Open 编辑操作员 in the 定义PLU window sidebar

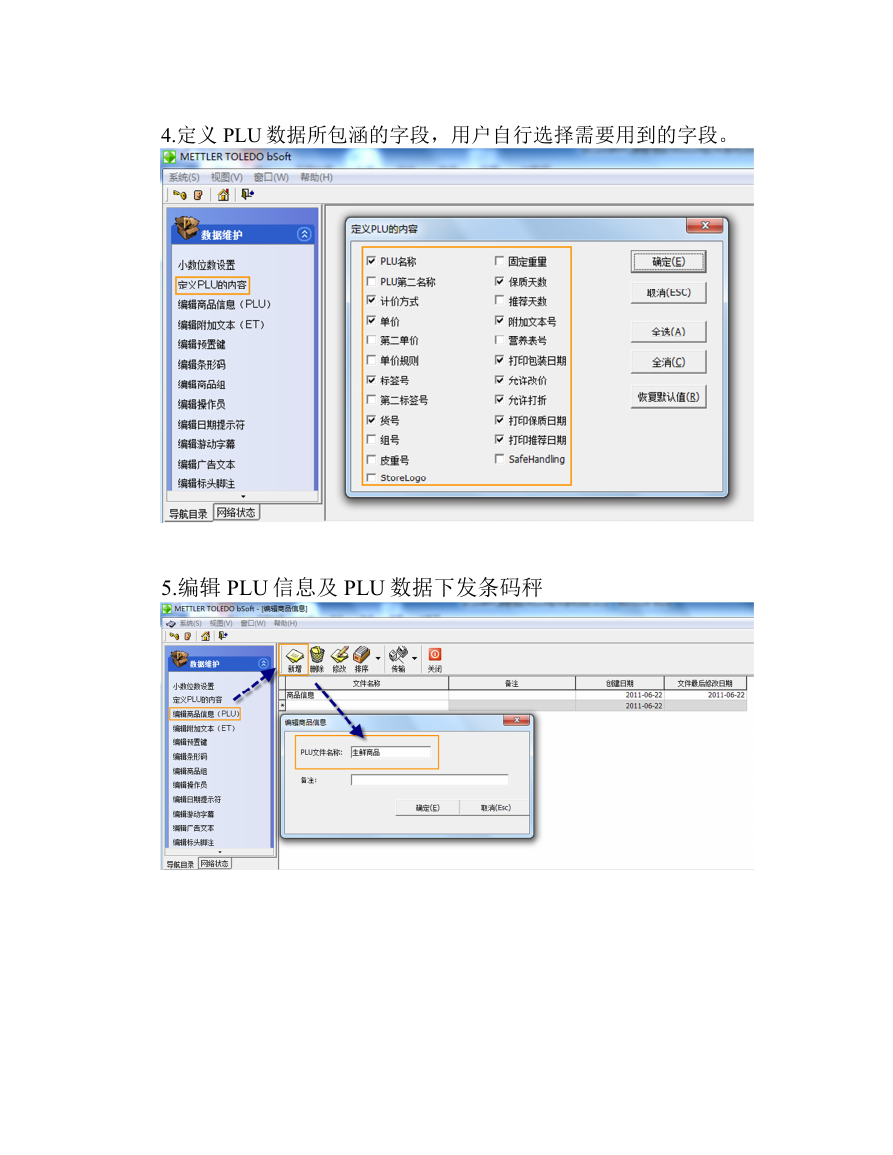(x=202, y=404)
